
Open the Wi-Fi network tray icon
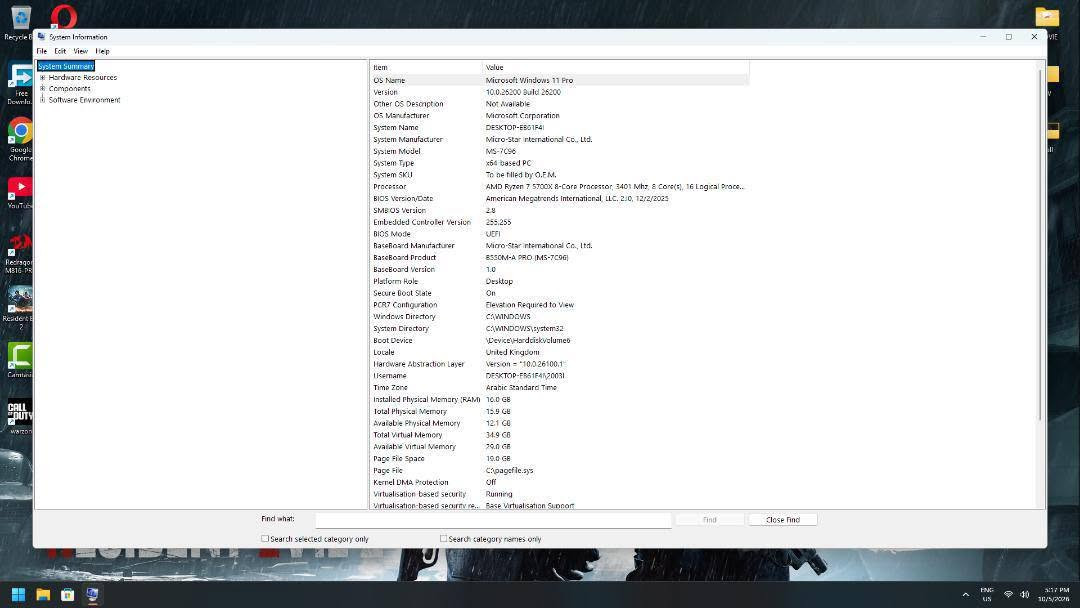(1008, 595)
